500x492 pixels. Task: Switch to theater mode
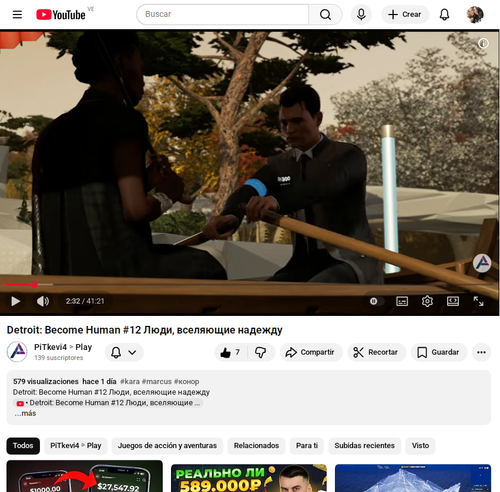click(453, 301)
